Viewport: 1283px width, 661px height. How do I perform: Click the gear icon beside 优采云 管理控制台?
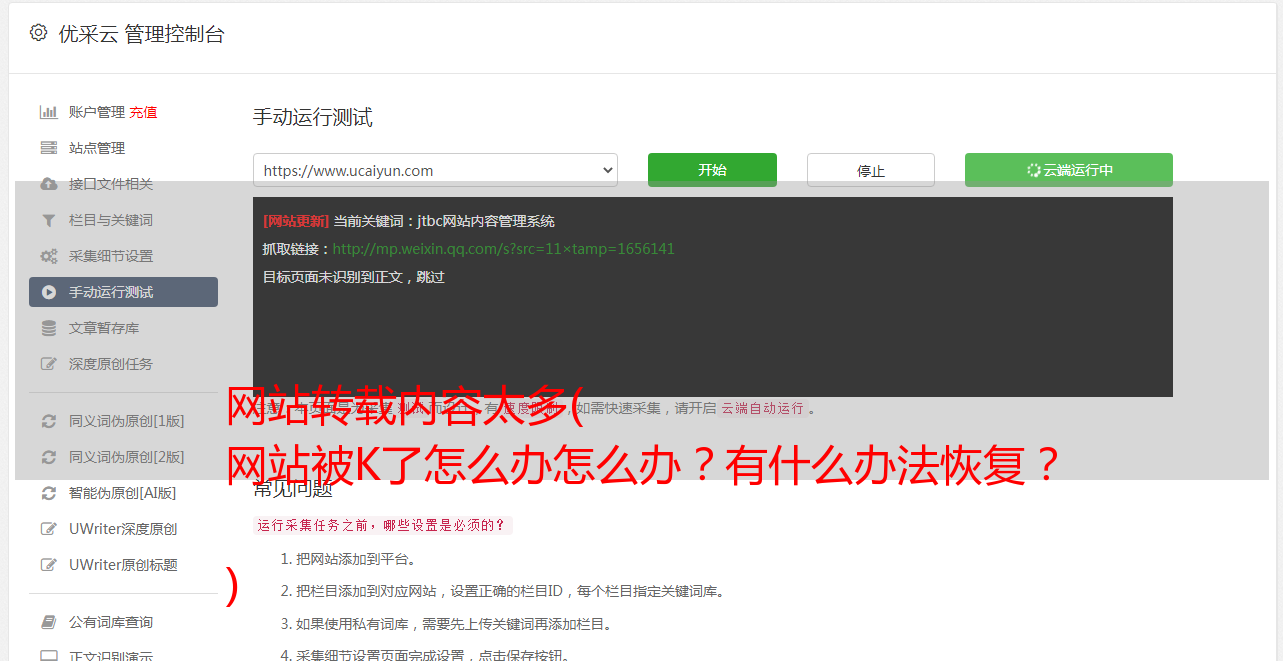point(38,33)
